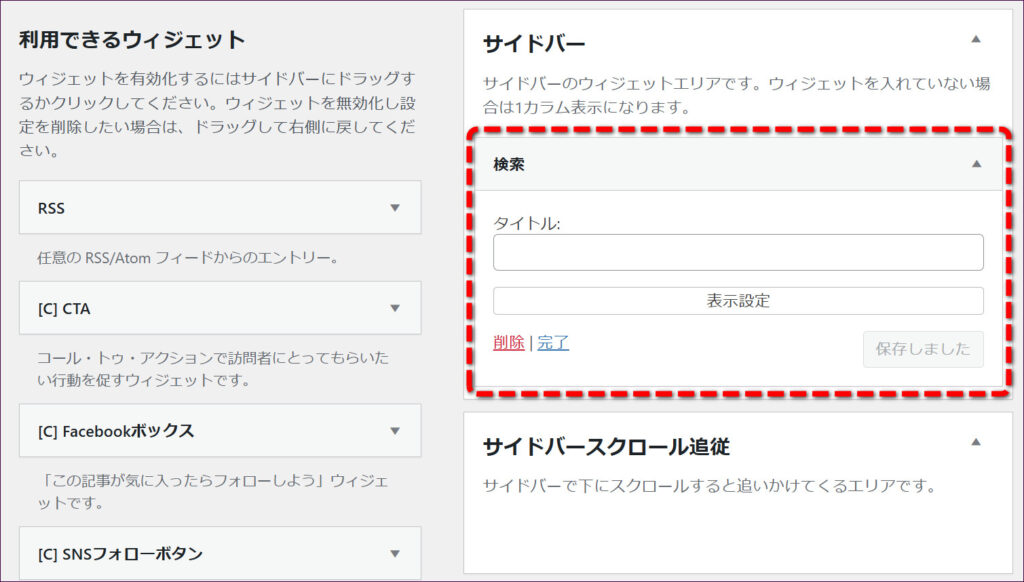The height and width of the screenshot is (582, 1024).
Task: Click the サイドバースクロール追従 section heading
Action: click(x=612, y=445)
